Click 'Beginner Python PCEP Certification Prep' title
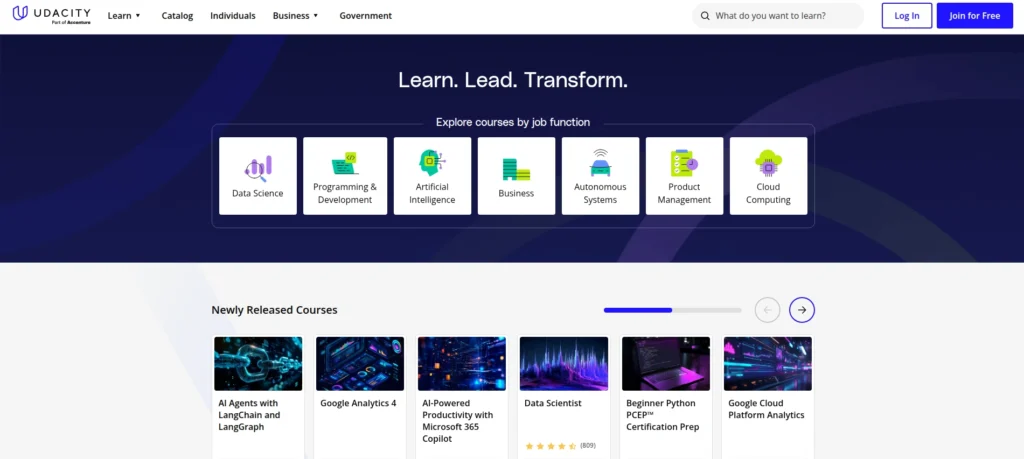The width and height of the screenshot is (1024, 459). click(662, 415)
